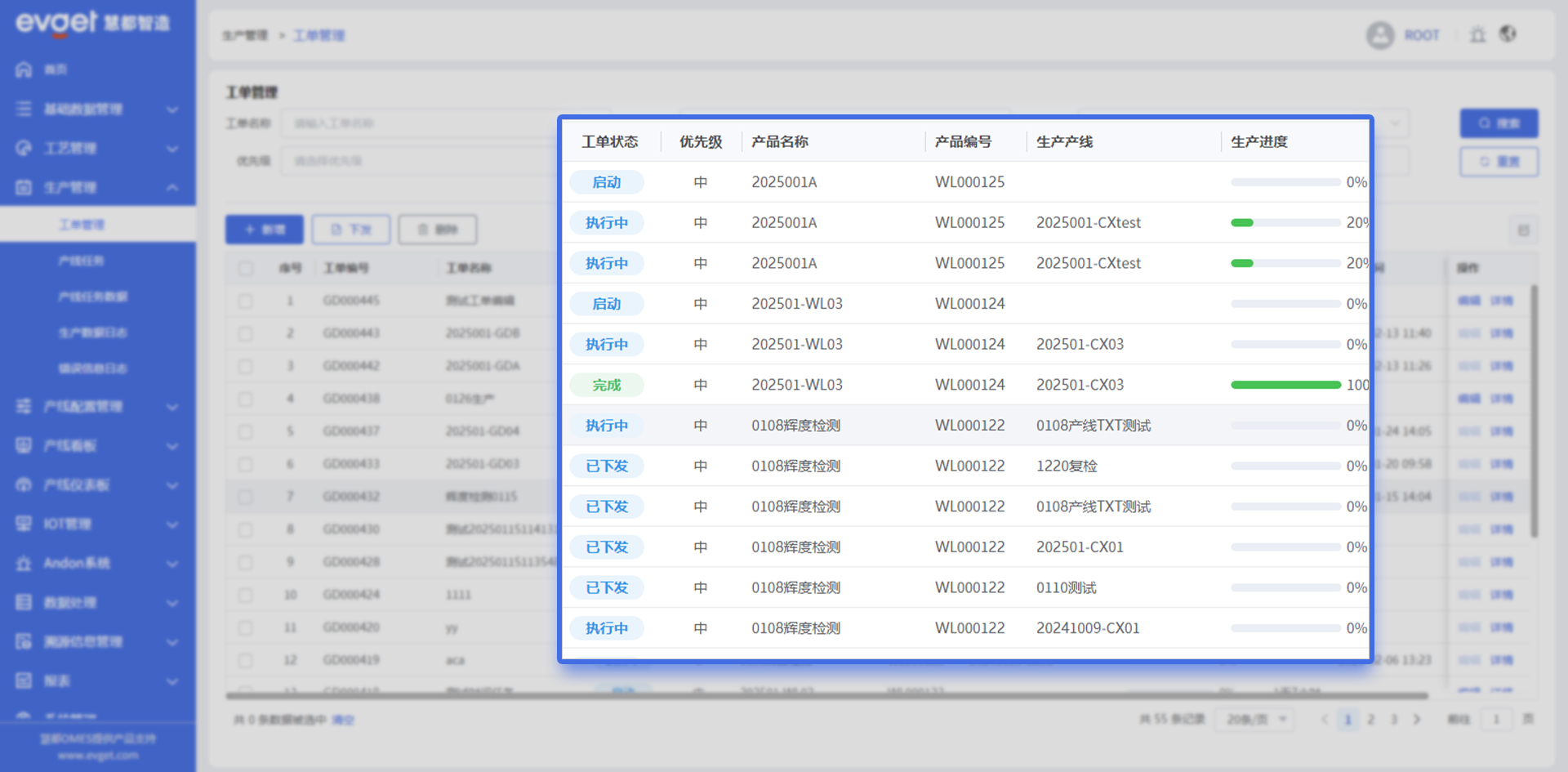The width and height of the screenshot is (1568, 772).
Task: Open the 20条/页 page size dropdown
Action: pos(1255,720)
